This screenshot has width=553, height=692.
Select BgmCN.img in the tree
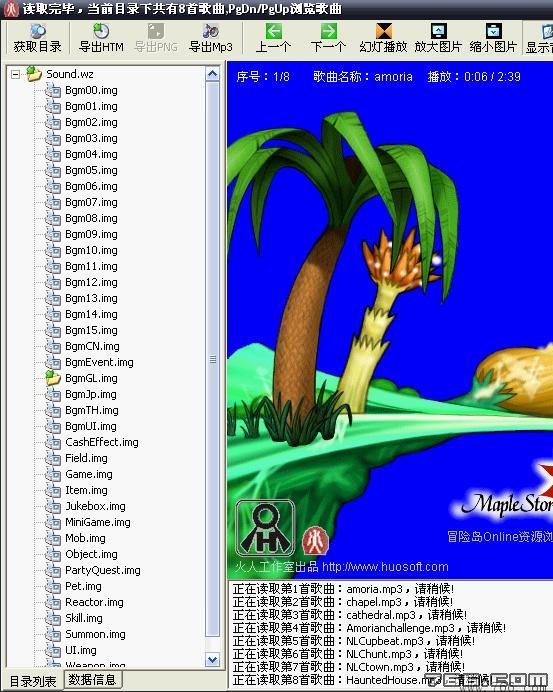(x=92, y=346)
